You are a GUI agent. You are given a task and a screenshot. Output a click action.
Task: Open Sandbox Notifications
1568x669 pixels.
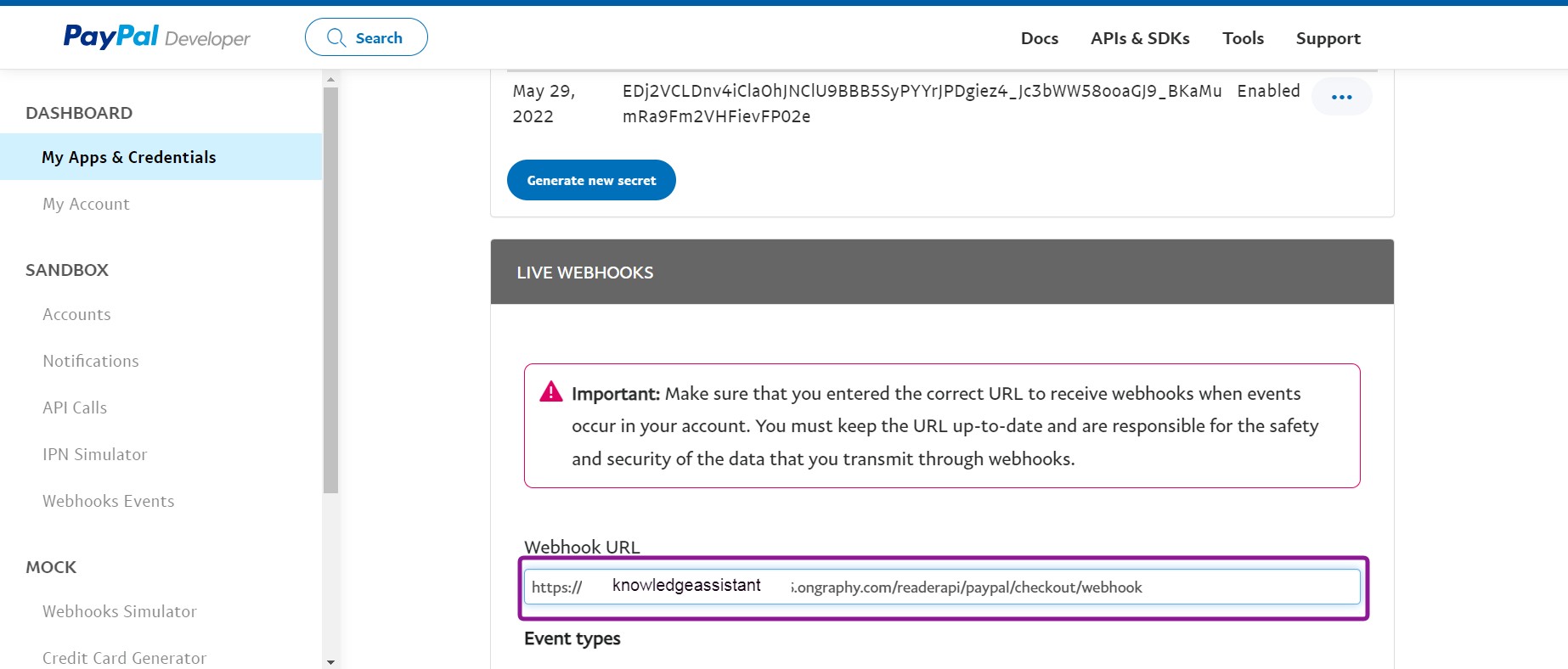91,361
